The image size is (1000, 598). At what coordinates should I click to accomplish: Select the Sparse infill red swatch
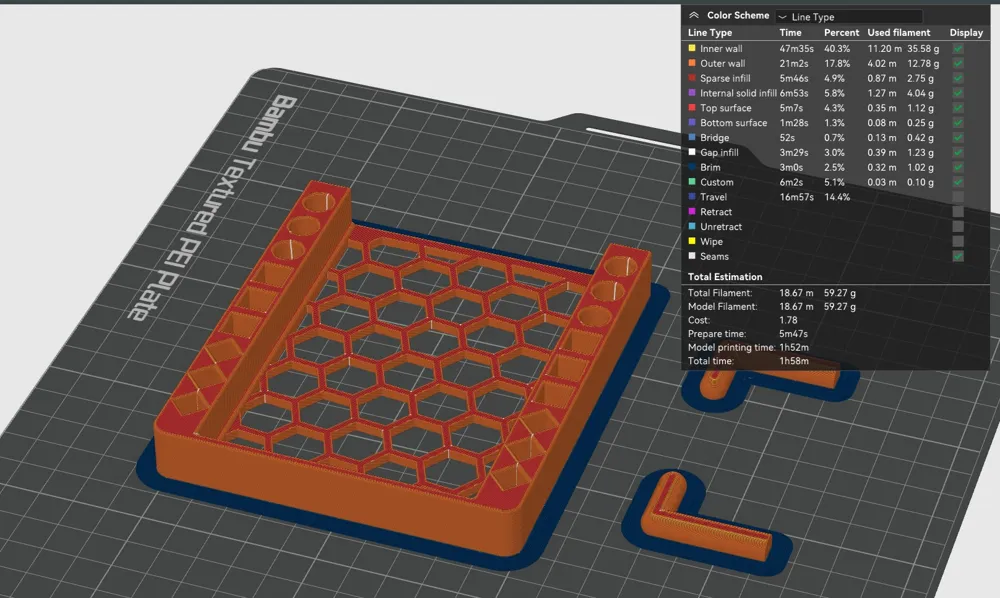tap(692, 78)
